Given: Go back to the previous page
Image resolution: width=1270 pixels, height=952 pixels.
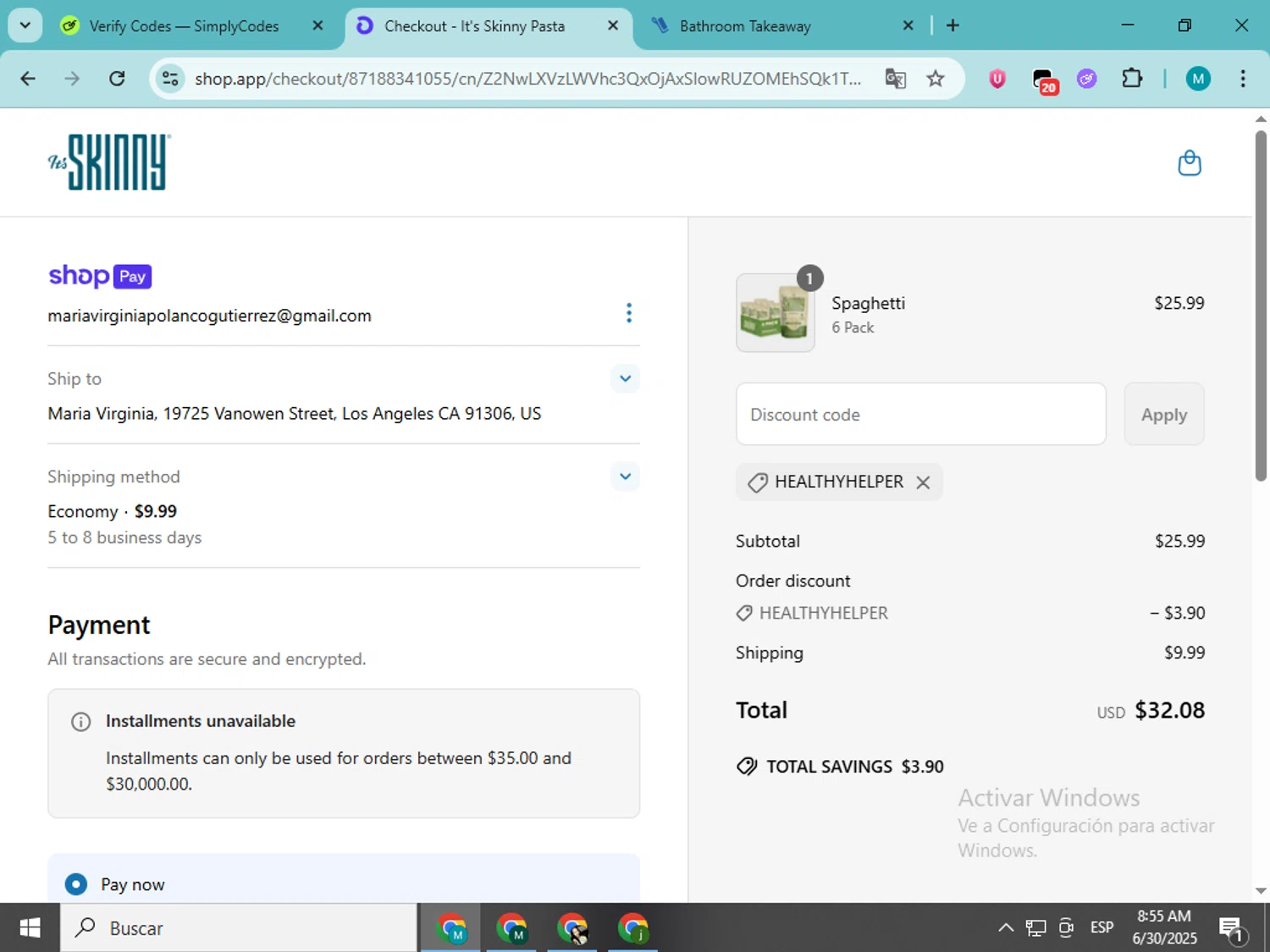Looking at the screenshot, I should (x=28, y=79).
